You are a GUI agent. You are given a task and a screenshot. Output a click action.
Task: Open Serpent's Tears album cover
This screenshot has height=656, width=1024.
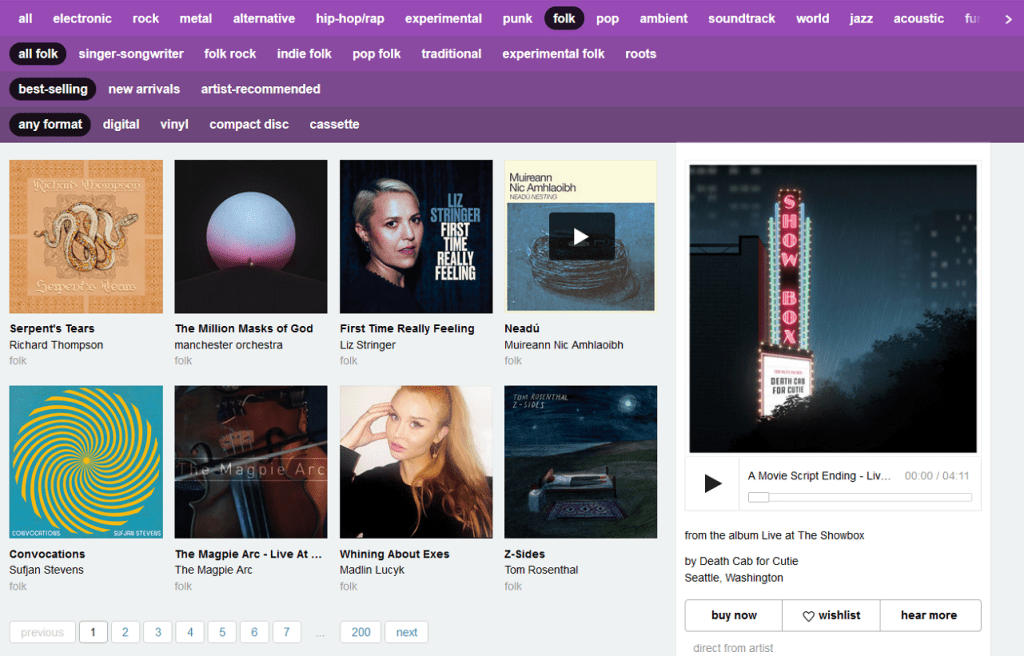point(86,237)
